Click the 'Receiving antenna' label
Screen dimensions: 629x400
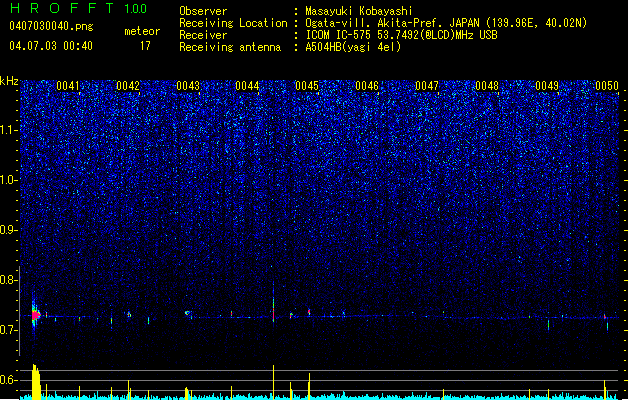(230, 47)
